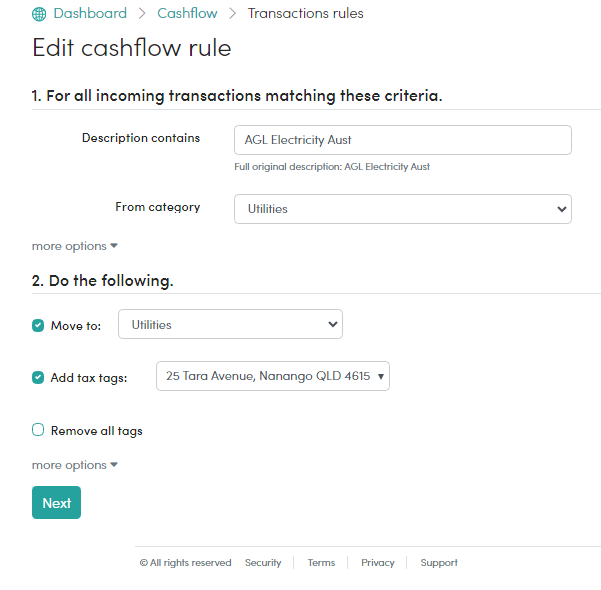
Task: Open the Support footer link
Action: click(x=439, y=563)
